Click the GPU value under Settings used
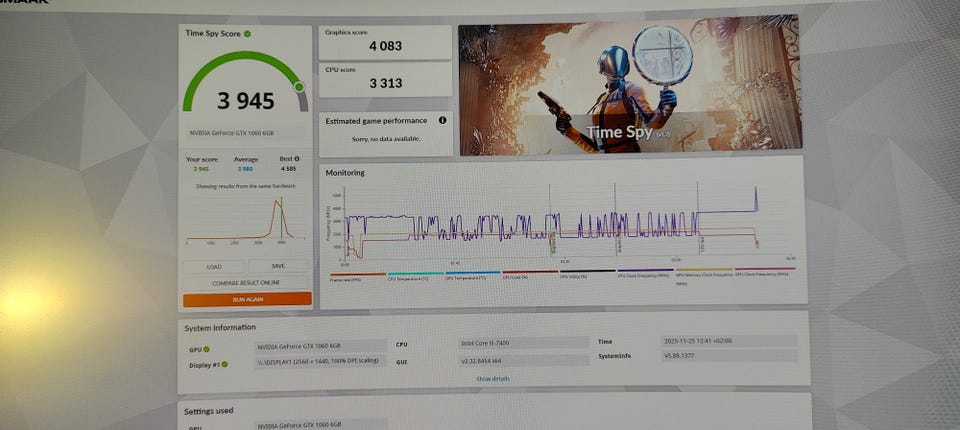960x430 pixels. point(320,424)
